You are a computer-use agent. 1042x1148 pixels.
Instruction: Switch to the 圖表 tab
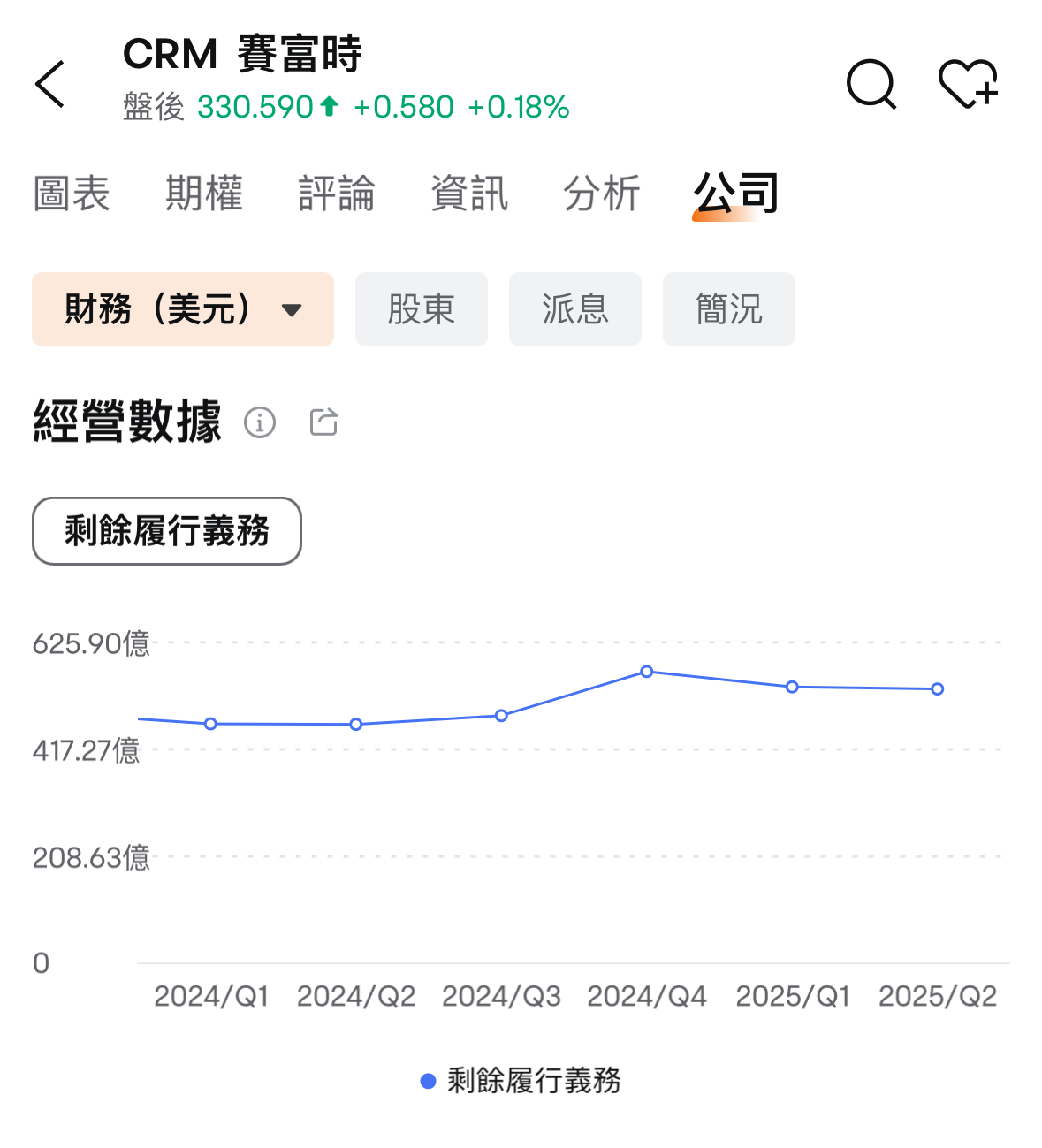point(72,194)
